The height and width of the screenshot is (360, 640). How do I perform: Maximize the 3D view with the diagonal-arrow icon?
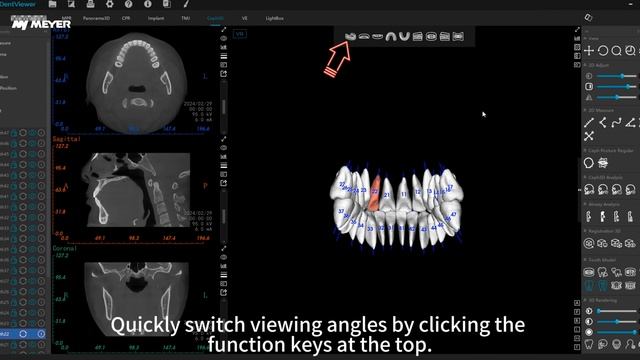coord(577,30)
